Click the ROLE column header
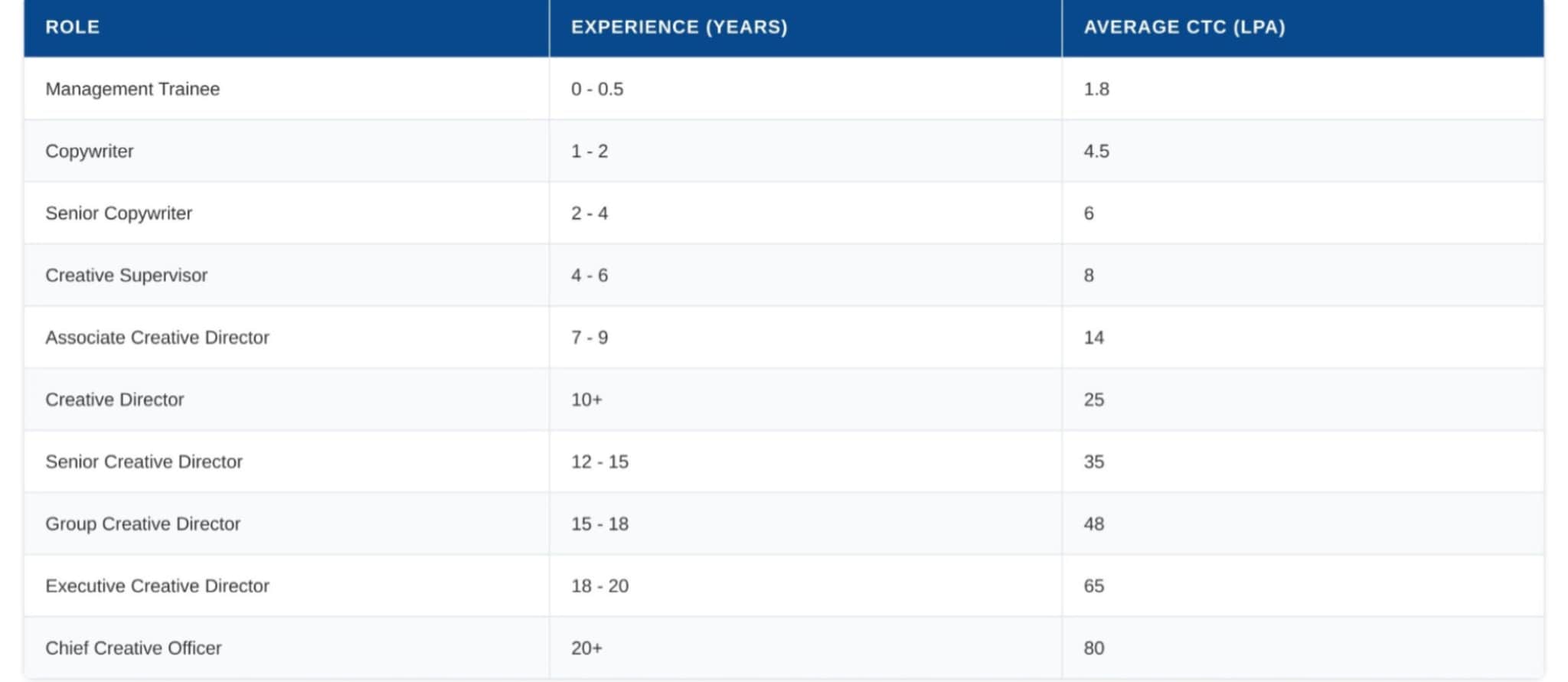1568x682 pixels. pyautogui.click(x=73, y=28)
